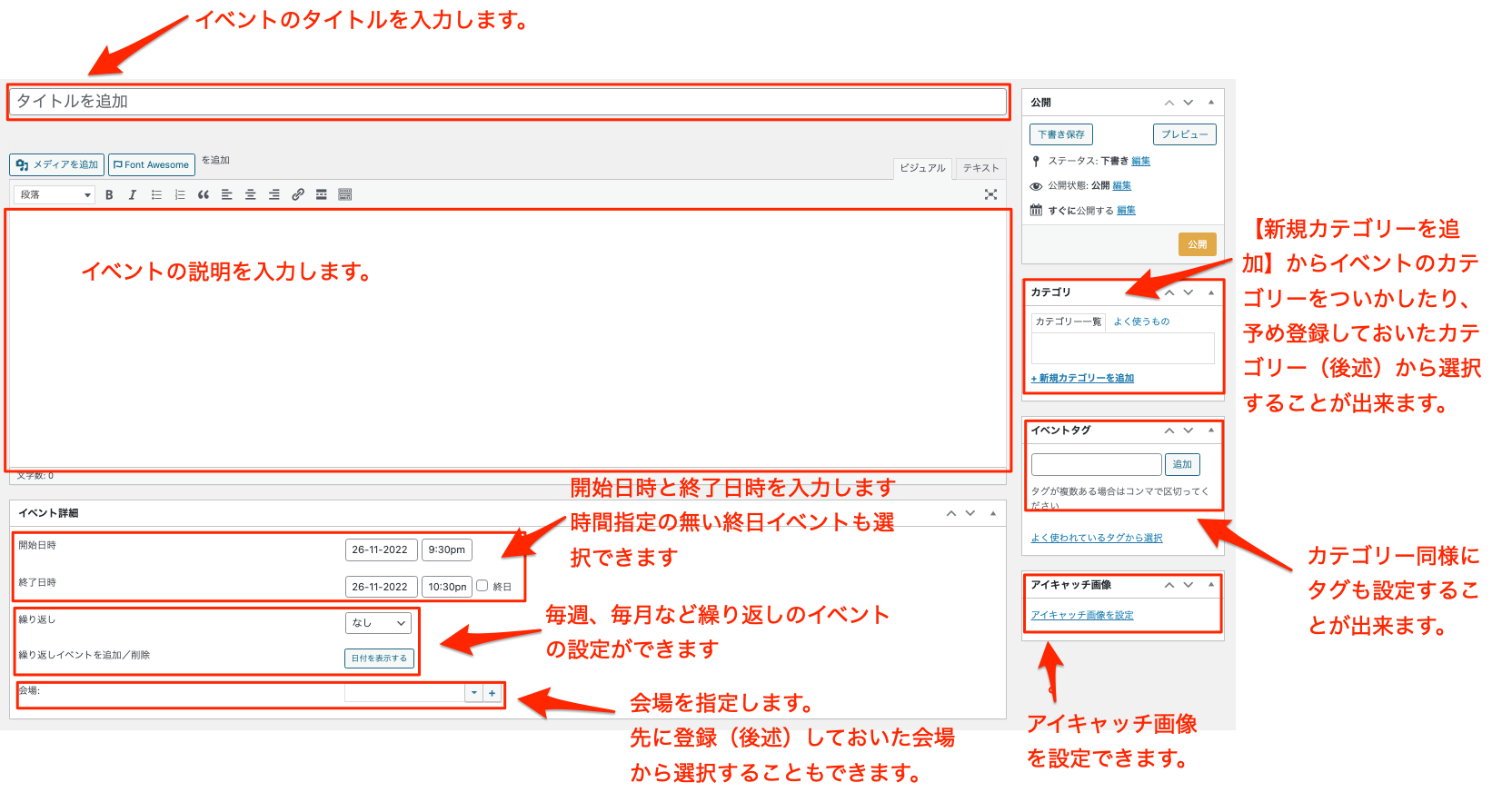Expand the 会場 venue selection dropdown arrow
Viewport: 1492px width, 812px height.
click(x=473, y=693)
